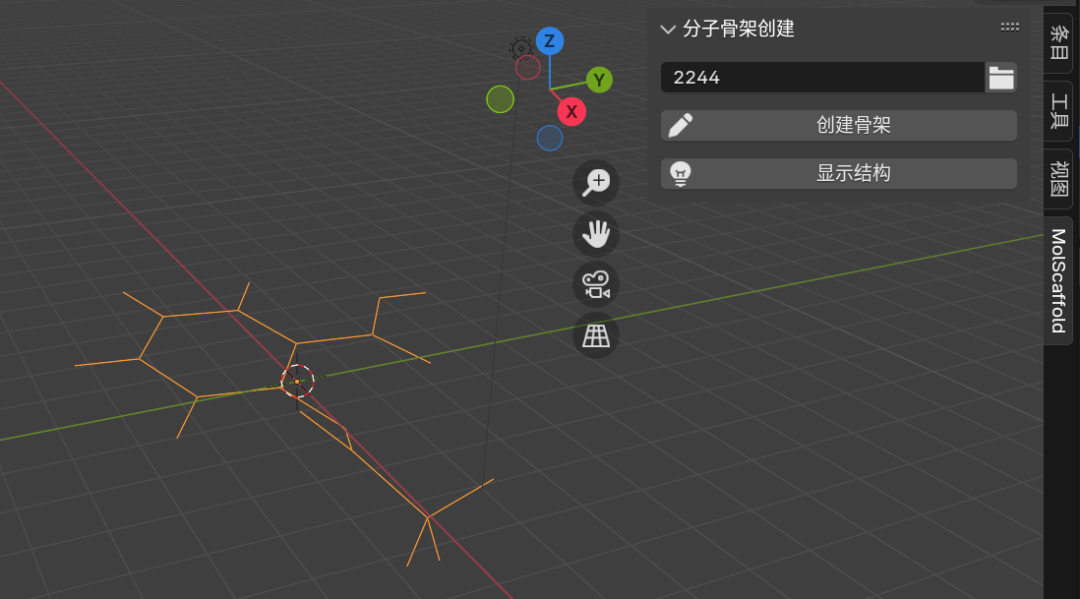Switch perspective/orthographic with grid button
1080x599 pixels.
[x=596, y=335]
